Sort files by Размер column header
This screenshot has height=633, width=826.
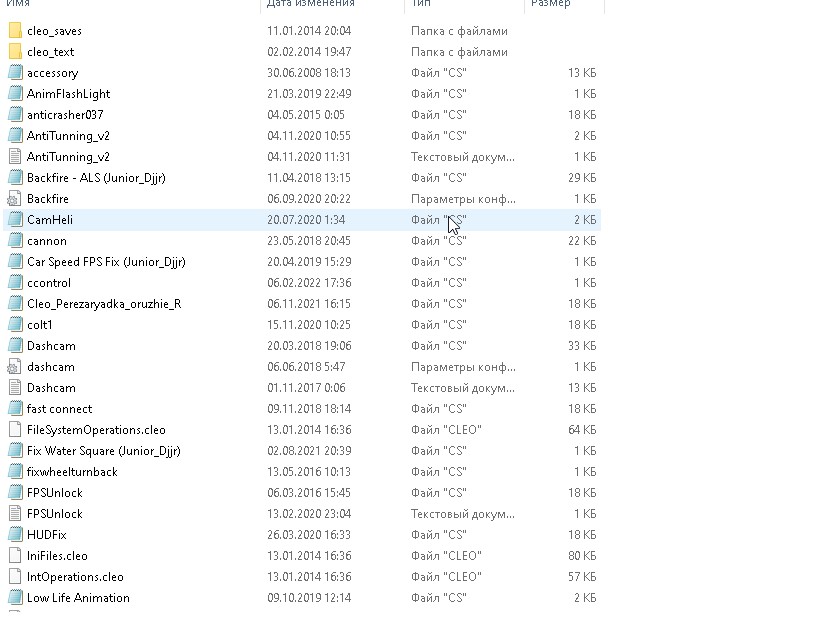(x=550, y=4)
